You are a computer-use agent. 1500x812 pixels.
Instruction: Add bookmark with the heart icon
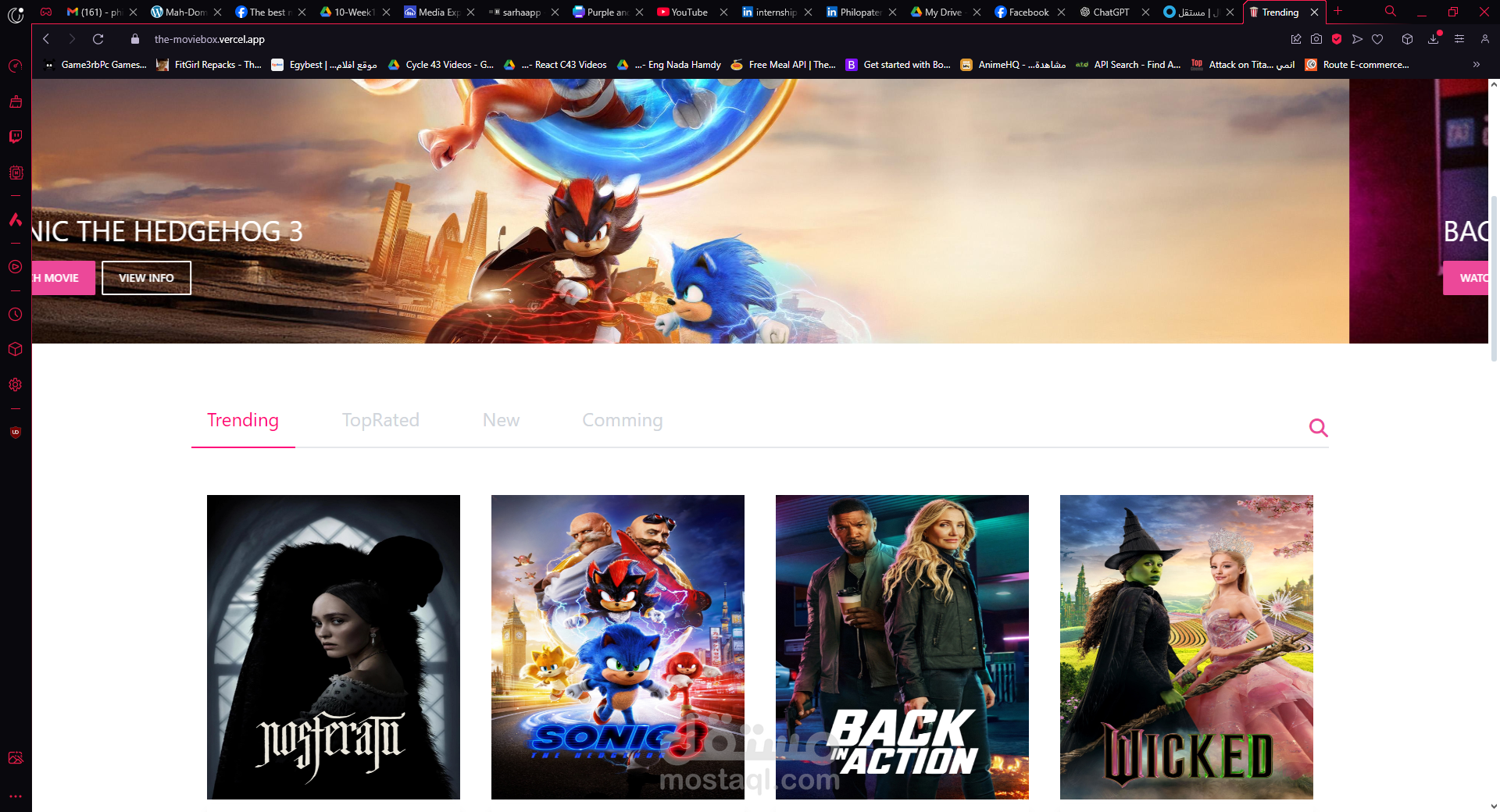click(1377, 39)
